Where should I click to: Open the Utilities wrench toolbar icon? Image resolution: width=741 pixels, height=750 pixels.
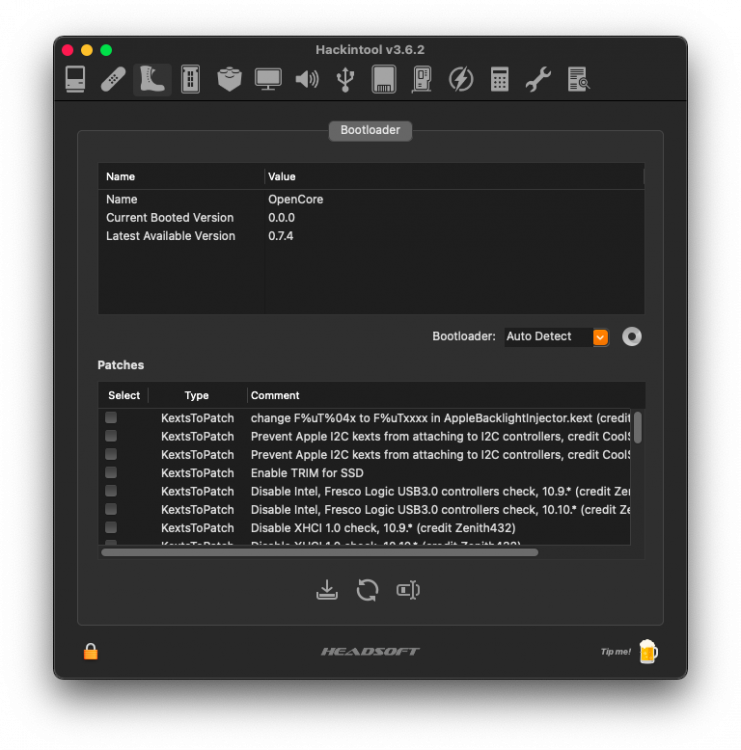click(538, 79)
